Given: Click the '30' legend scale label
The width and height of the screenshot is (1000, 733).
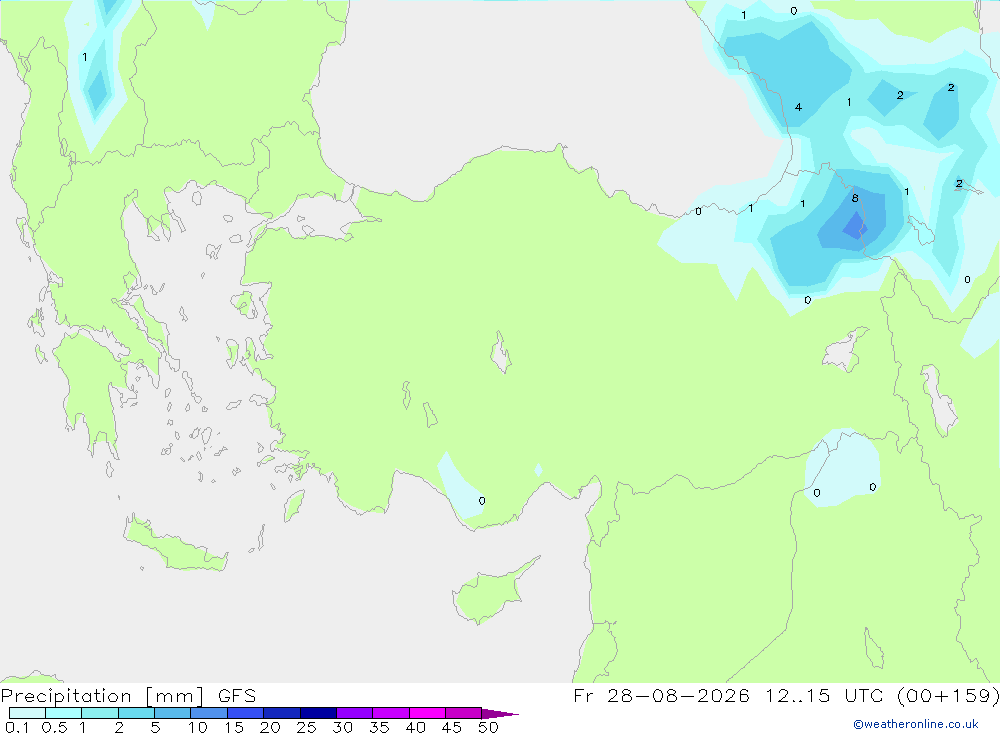Looking at the screenshot, I should click(x=342, y=727).
